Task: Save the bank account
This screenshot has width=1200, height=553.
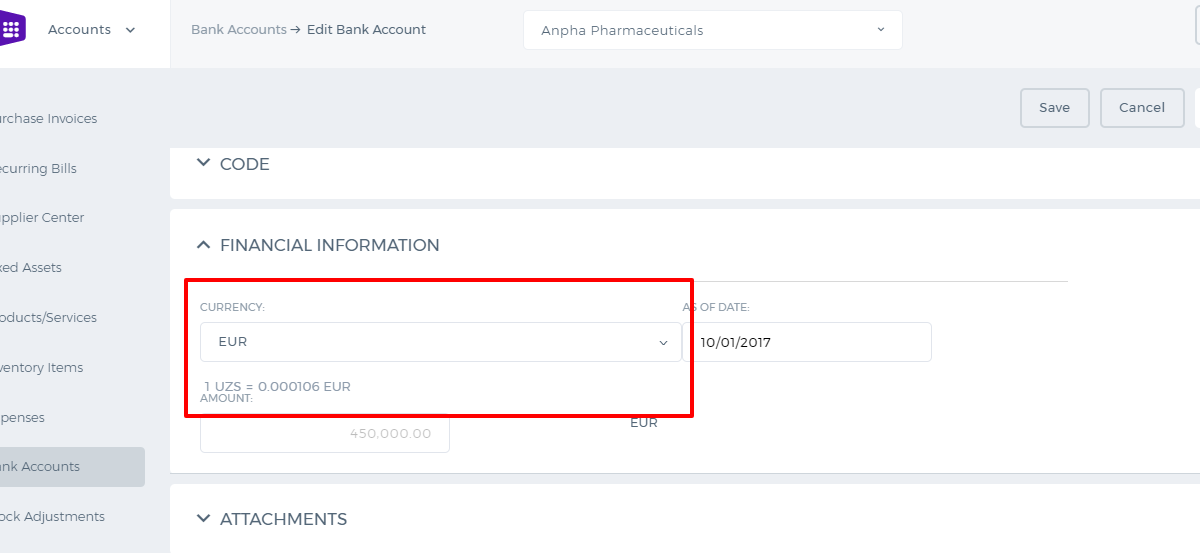Action: tap(1054, 108)
